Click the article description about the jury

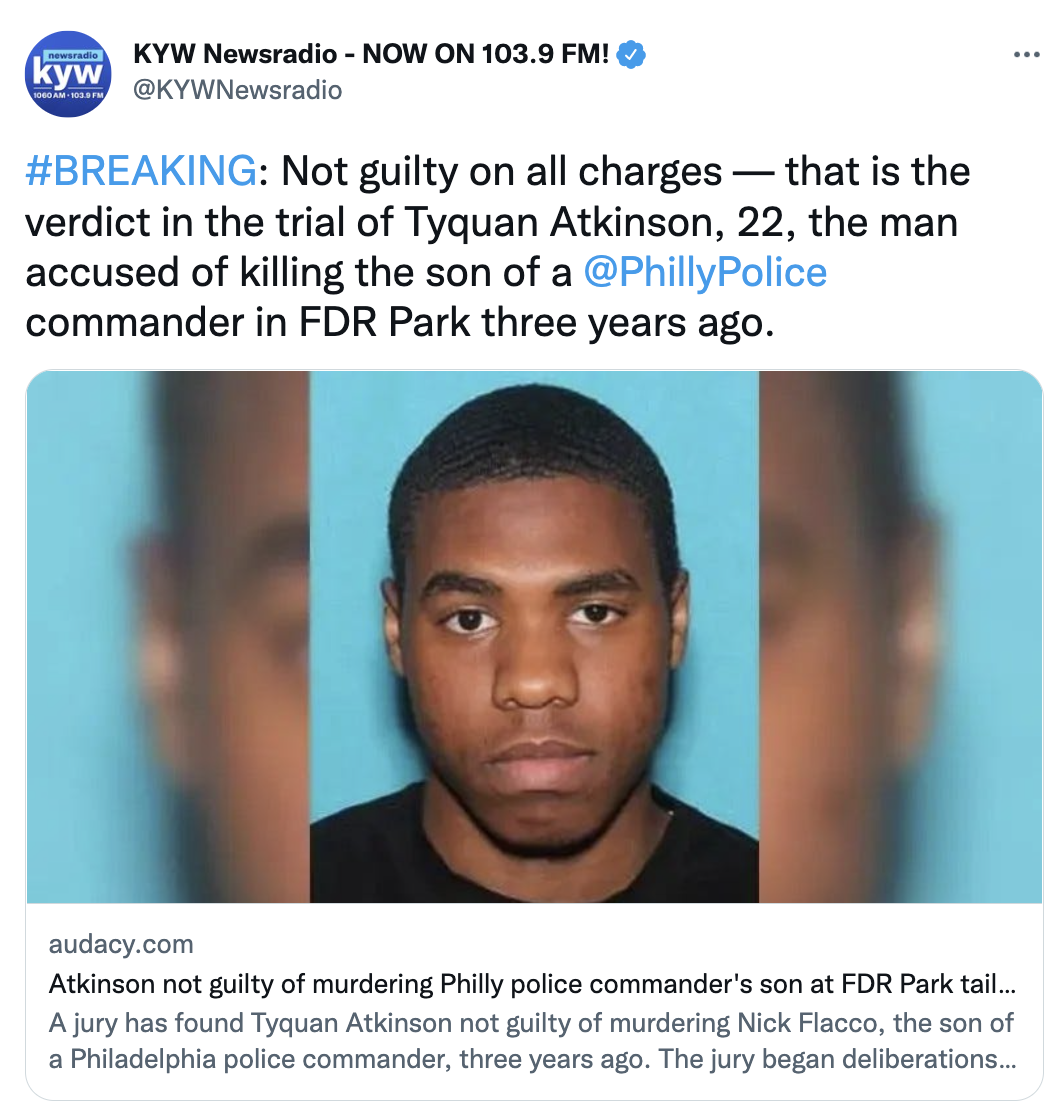(x=532, y=1041)
